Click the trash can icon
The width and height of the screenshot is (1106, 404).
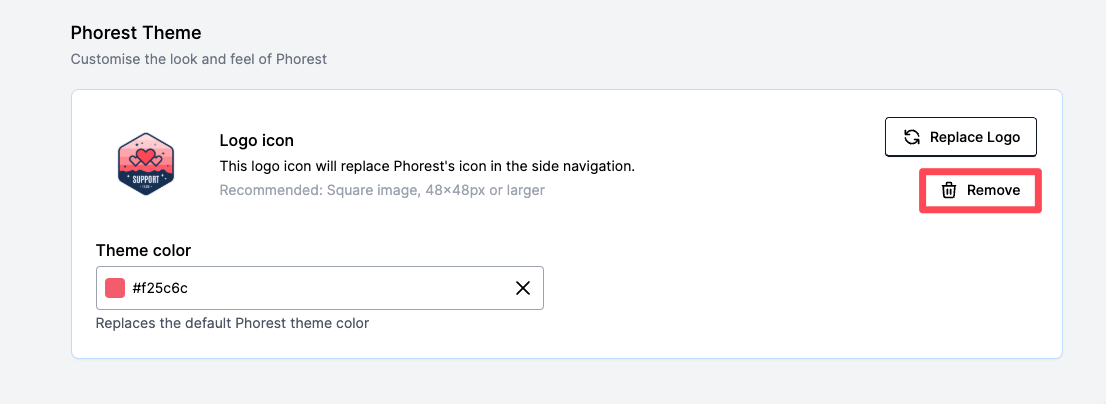tap(949, 190)
